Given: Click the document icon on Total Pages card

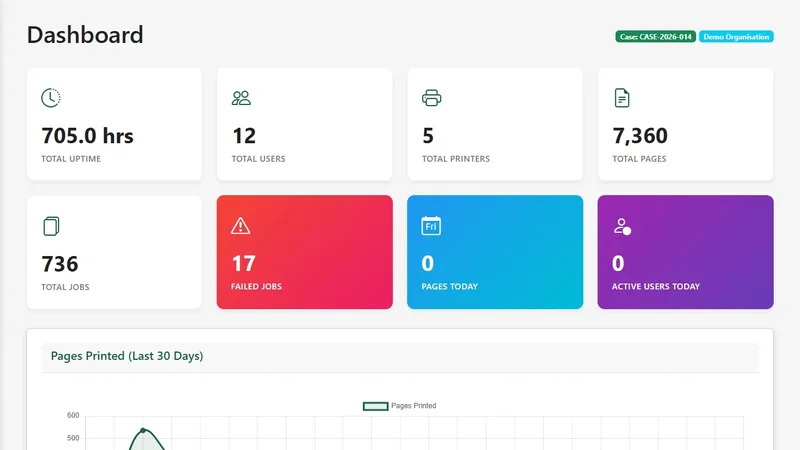Looking at the screenshot, I should tap(622, 98).
